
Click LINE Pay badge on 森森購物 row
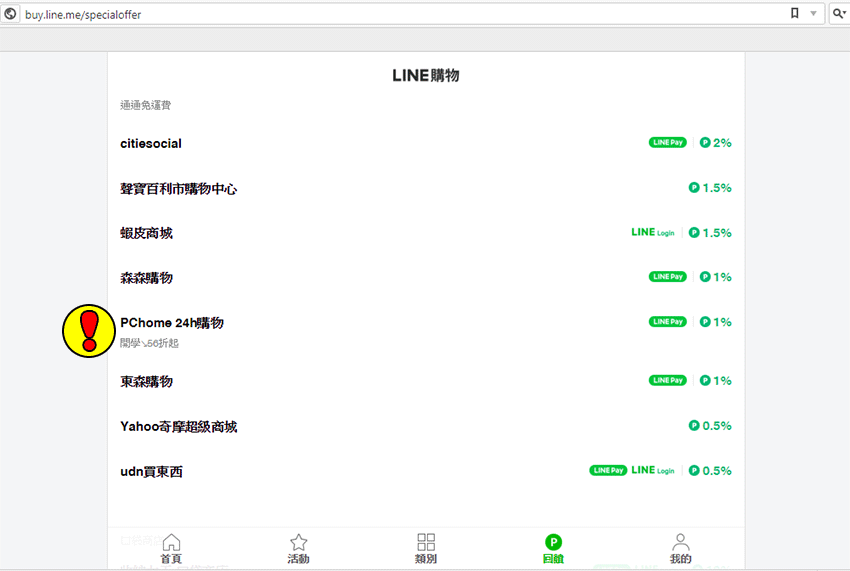coord(667,277)
